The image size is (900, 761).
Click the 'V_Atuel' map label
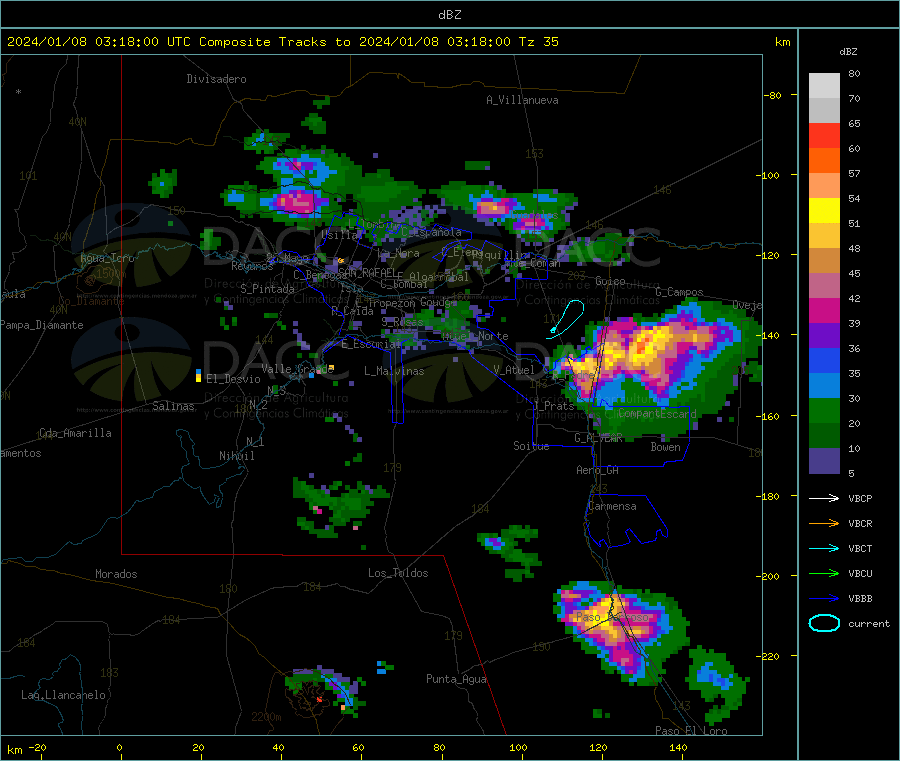514,370
